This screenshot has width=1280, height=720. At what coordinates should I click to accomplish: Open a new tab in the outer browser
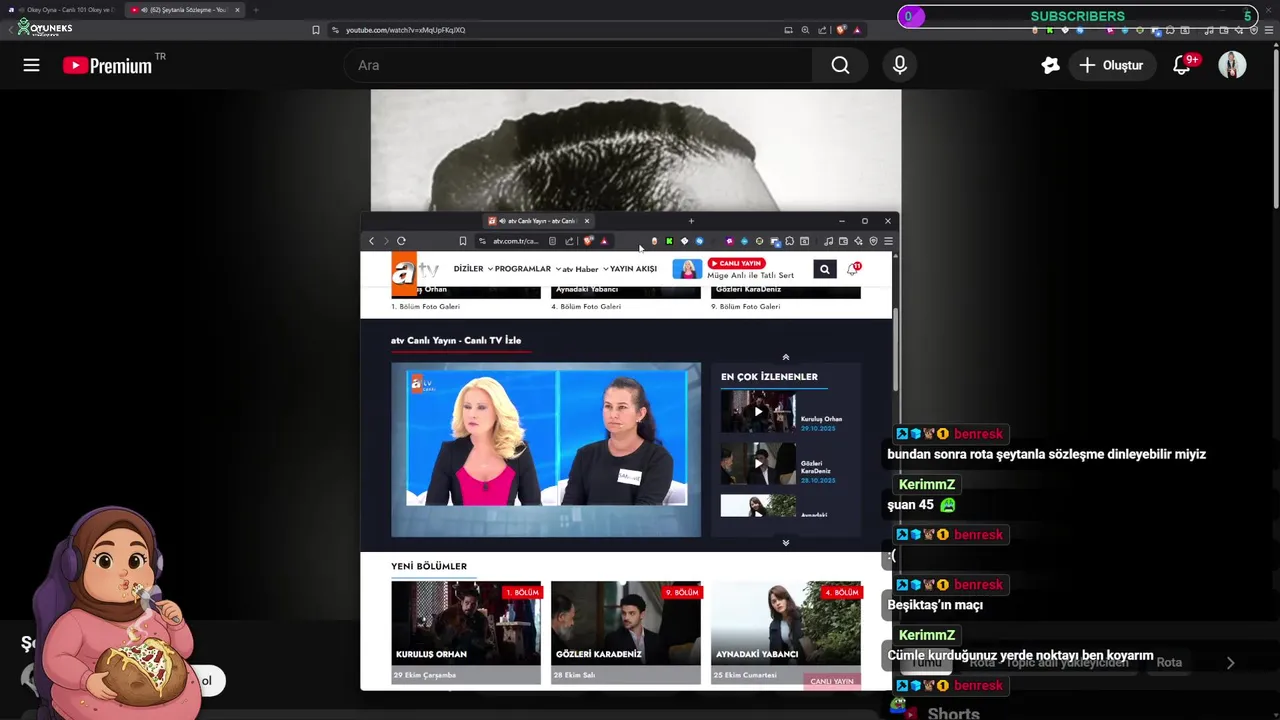coord(256,10)
